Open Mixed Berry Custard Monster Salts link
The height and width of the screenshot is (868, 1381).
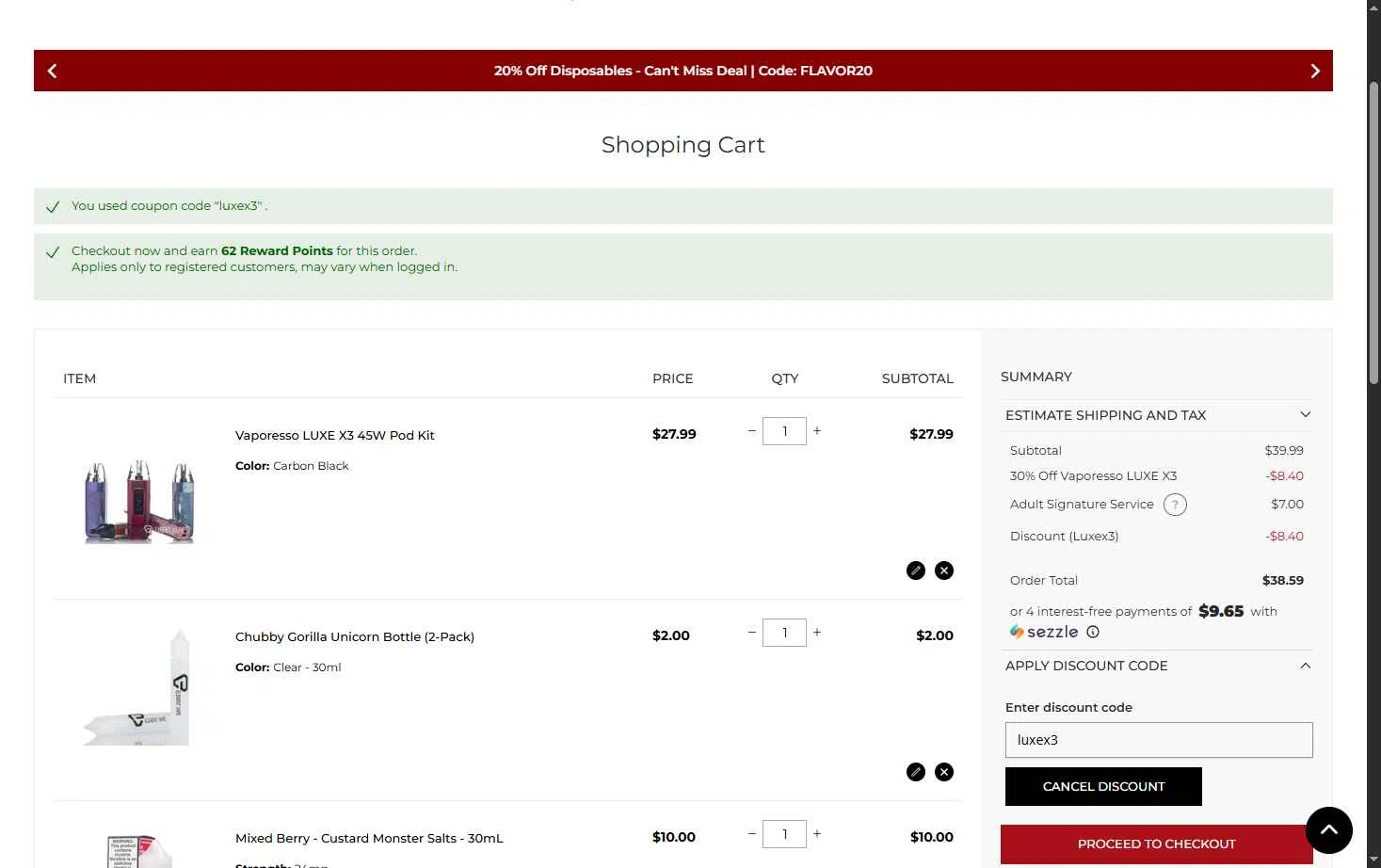coord(369,838)
